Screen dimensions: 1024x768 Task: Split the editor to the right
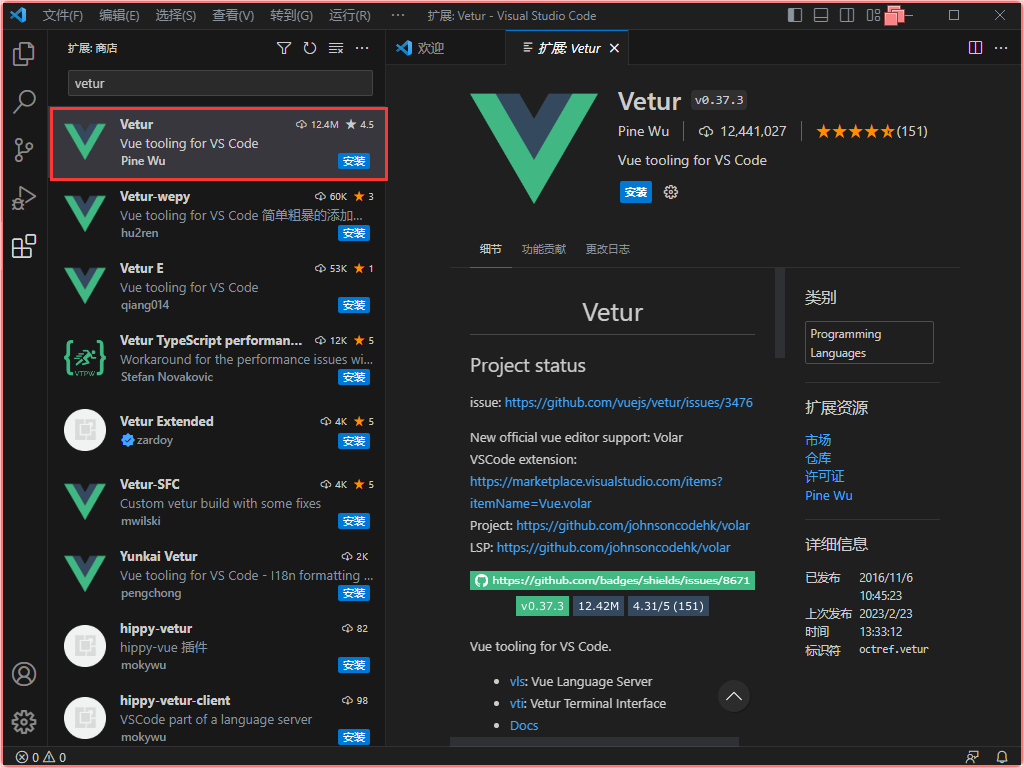click(x=975, y=48)
